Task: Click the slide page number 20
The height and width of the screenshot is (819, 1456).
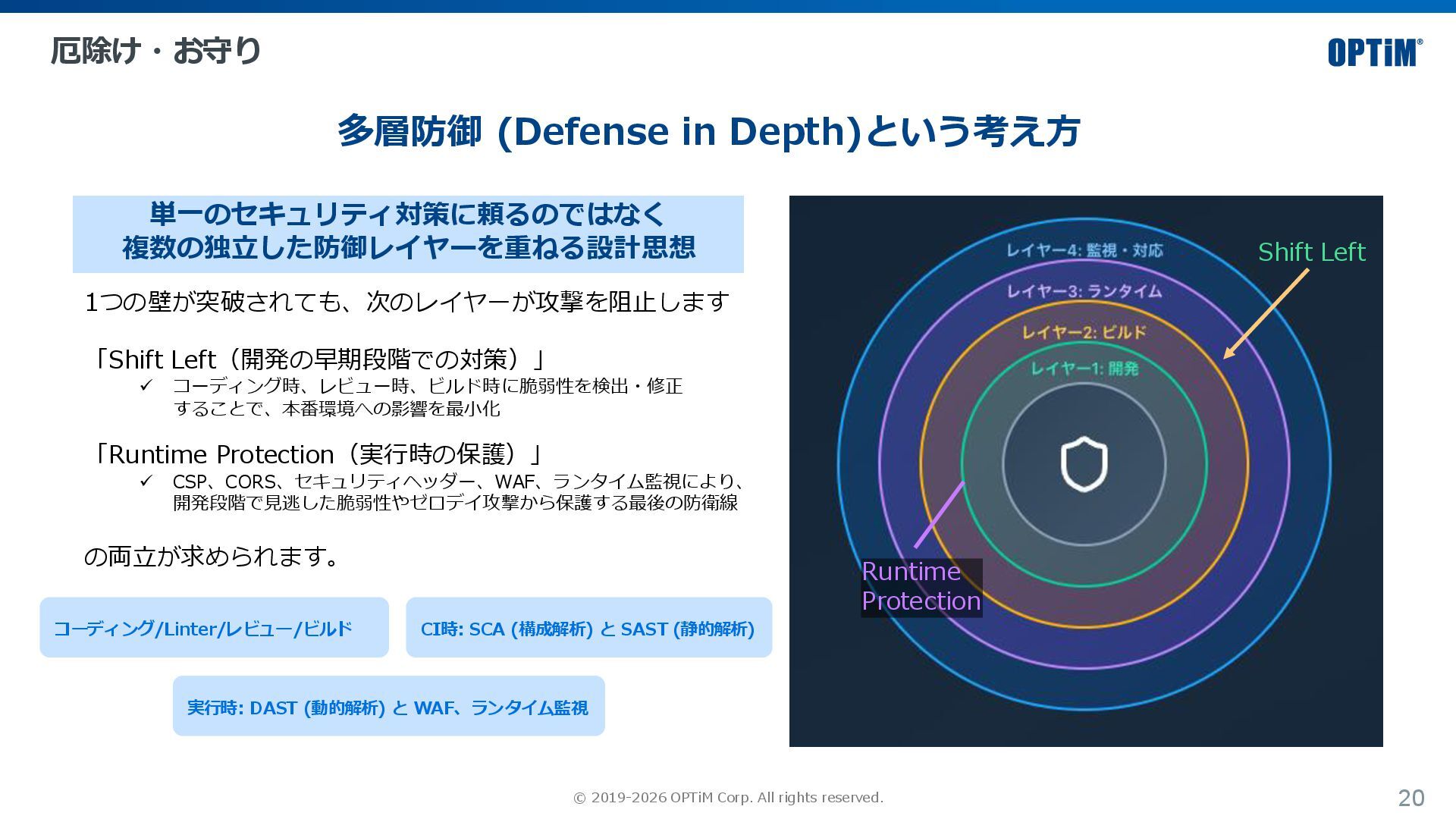Action: coord(1410,798)
